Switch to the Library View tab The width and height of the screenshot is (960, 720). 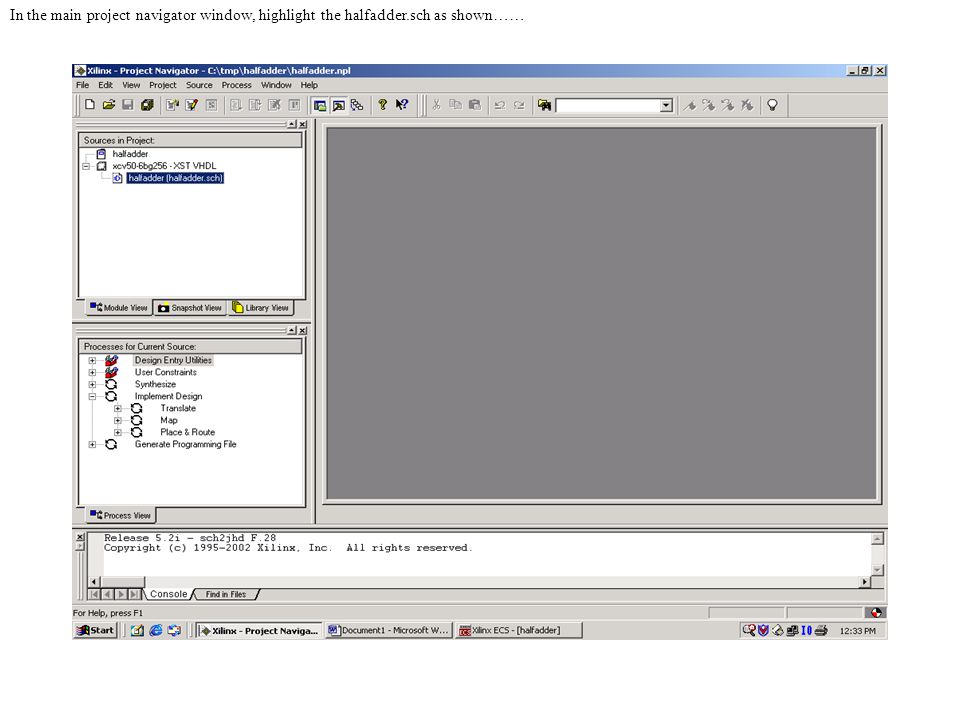(260, 308)
